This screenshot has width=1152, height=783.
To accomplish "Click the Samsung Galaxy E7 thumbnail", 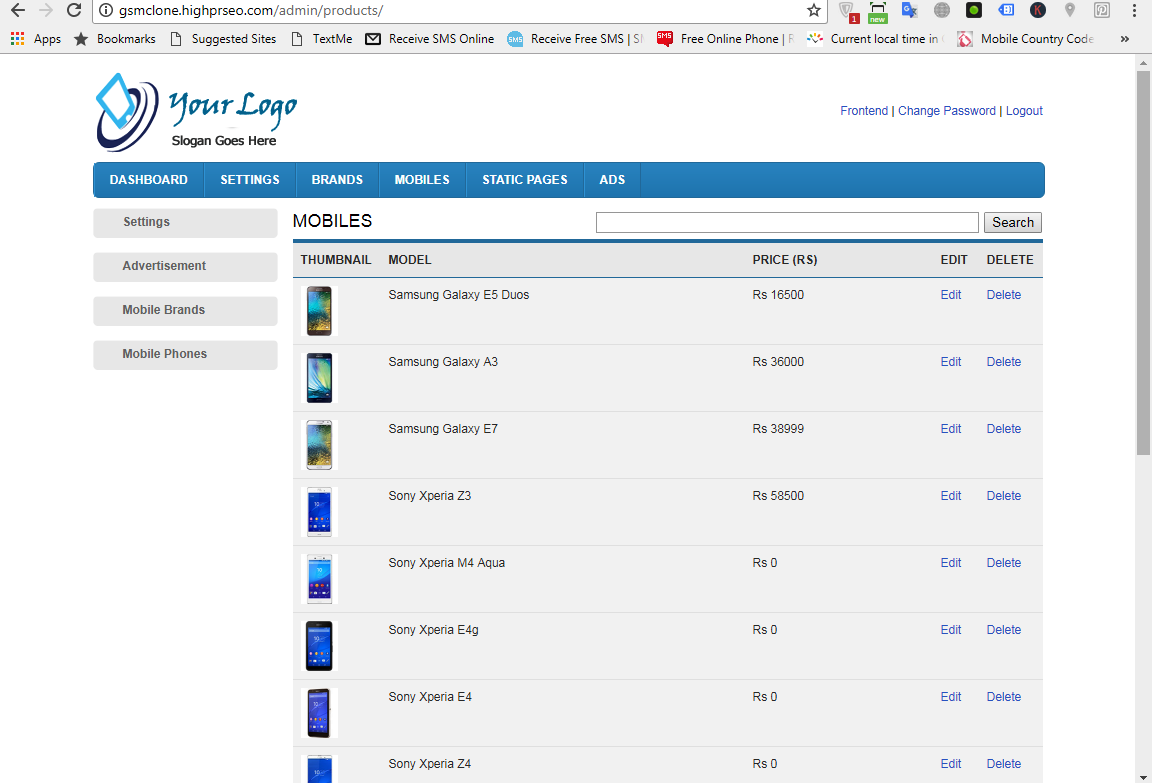I will pyautogui.click(x=319, y=444).
